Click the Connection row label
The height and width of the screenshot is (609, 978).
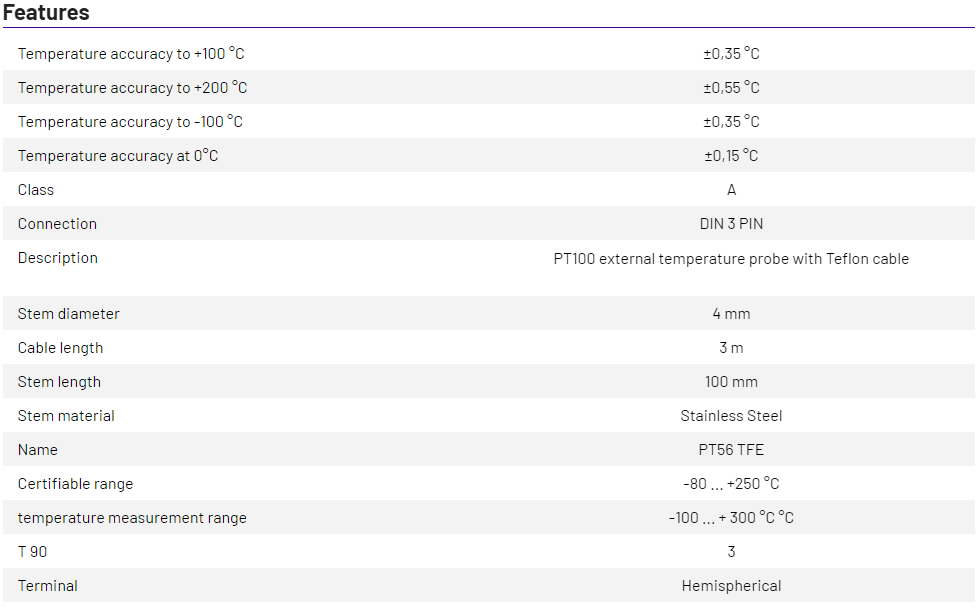coord(57,224)
